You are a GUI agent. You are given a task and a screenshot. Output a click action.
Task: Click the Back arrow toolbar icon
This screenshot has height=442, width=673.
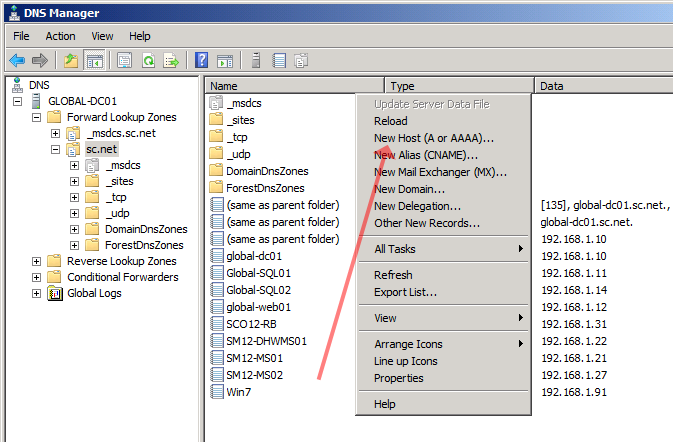coord(17,61)
